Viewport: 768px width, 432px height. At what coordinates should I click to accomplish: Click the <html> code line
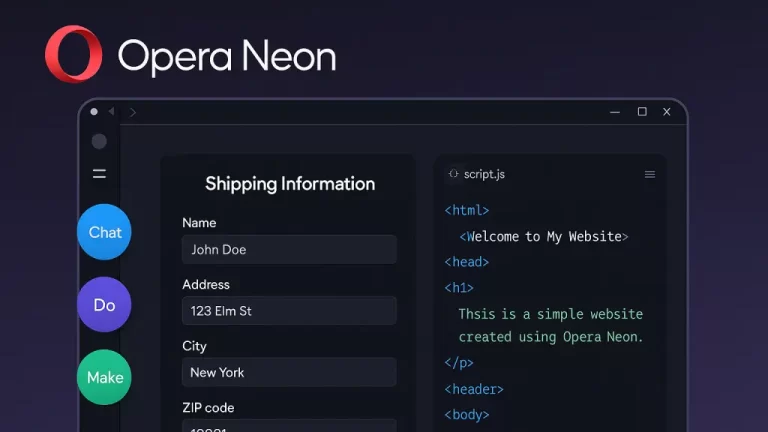tap(467, 211)
